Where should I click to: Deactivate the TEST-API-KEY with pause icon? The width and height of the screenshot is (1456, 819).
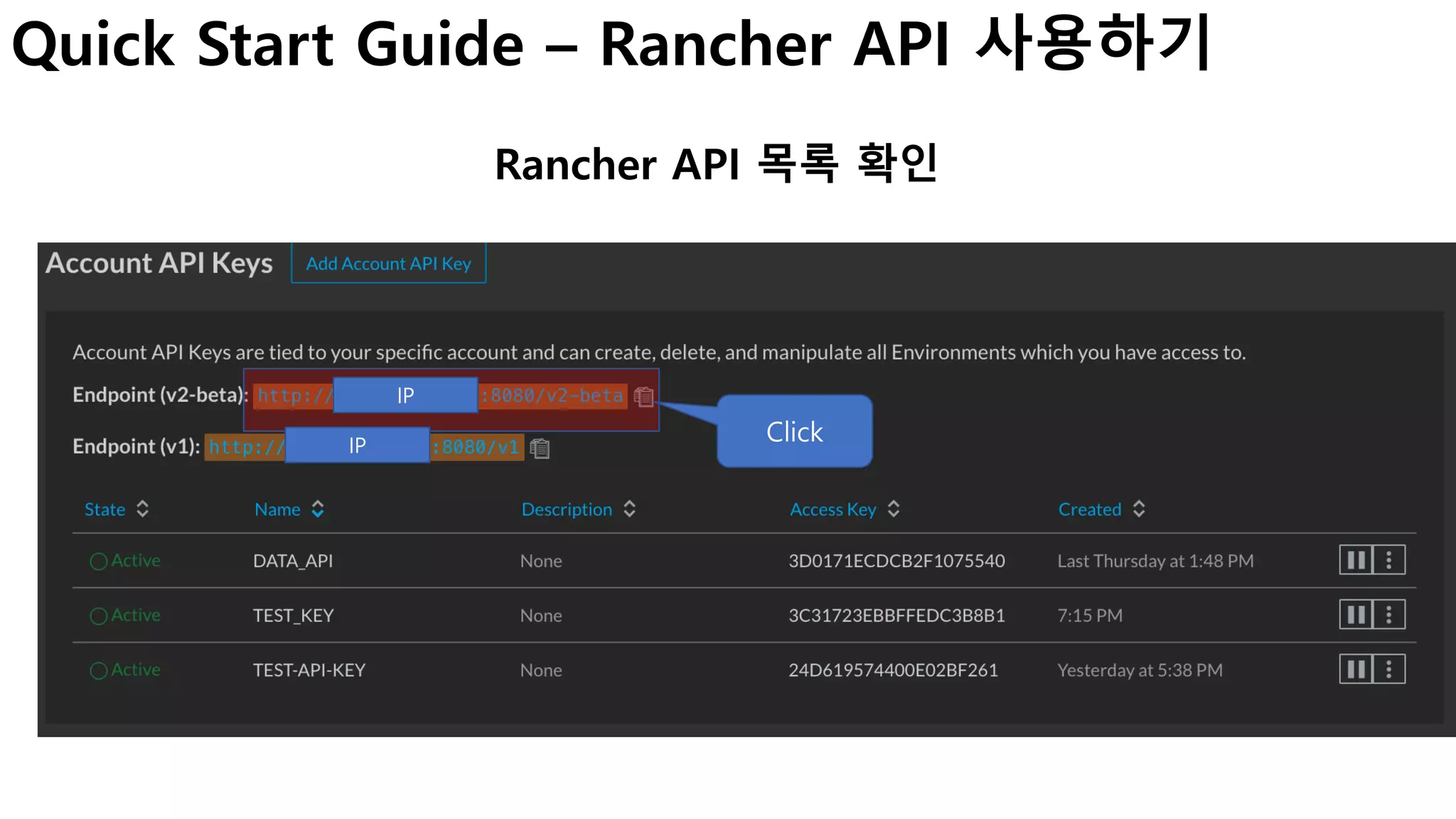(x=1356, y=670)
